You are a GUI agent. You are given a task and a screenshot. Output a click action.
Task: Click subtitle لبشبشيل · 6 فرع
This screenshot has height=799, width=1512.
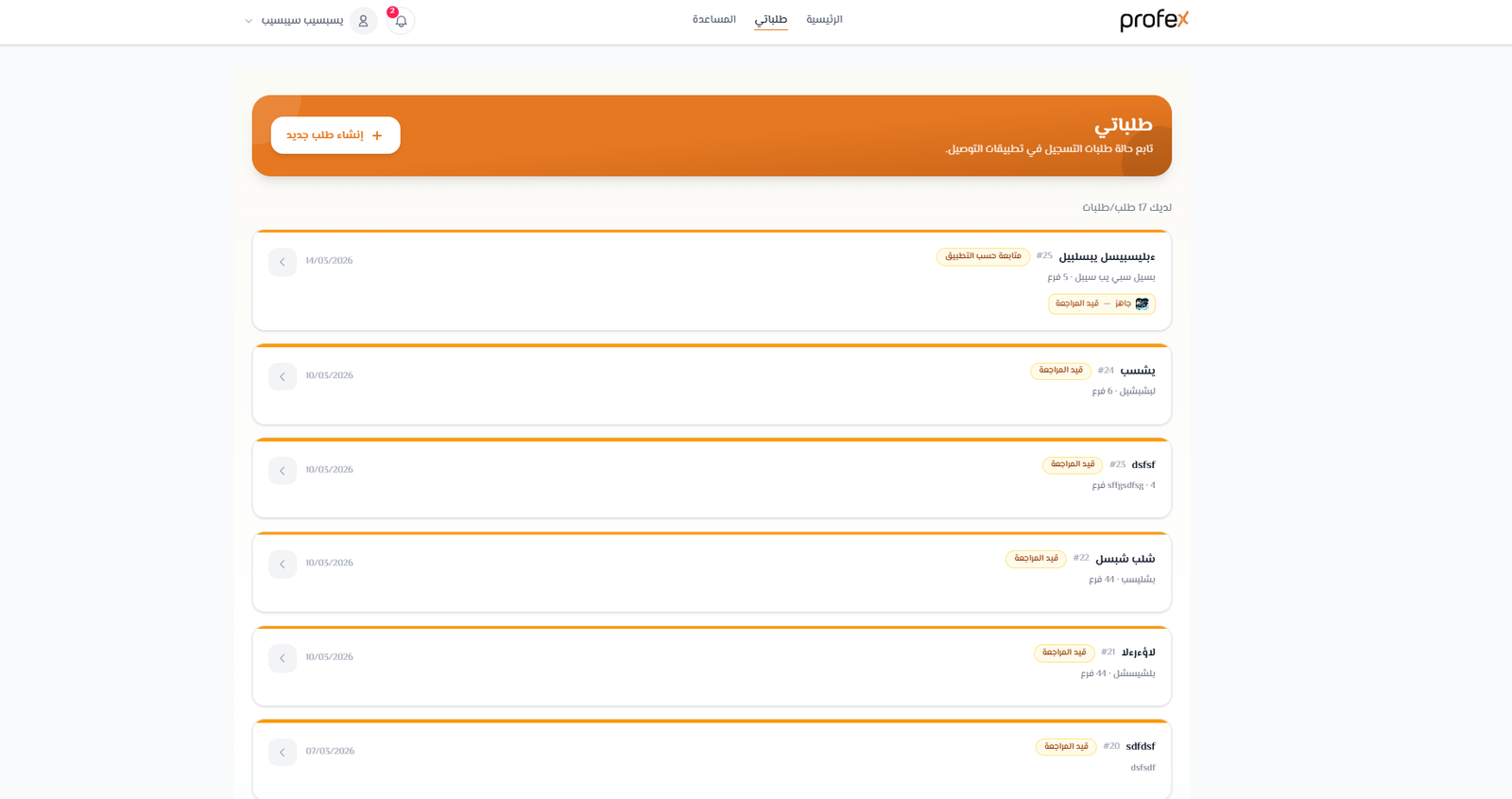[x=1124, y=391]
